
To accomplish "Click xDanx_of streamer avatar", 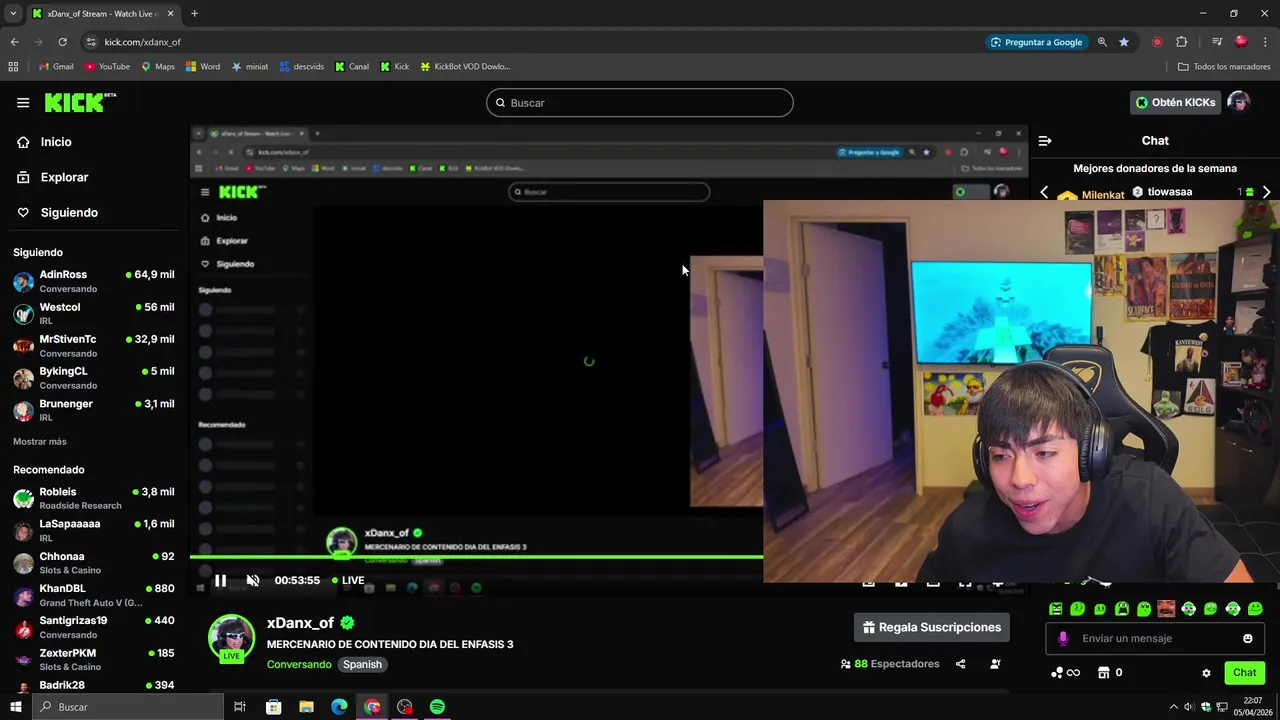I will click(x=231, y=638).
